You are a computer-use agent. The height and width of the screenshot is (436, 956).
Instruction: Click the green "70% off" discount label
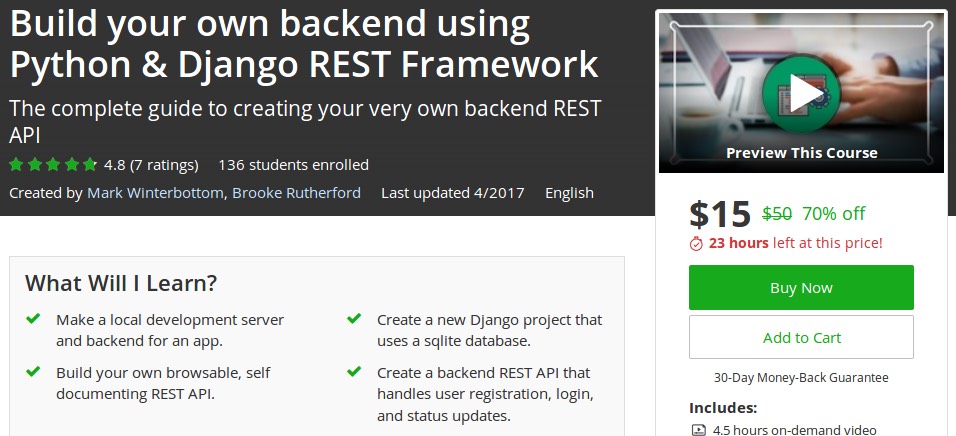[x=833, y=213]
